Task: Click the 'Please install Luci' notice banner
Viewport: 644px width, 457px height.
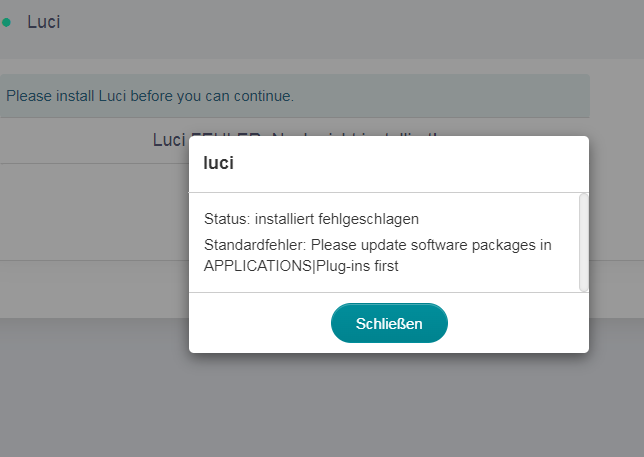Action: tap(150, 96)
